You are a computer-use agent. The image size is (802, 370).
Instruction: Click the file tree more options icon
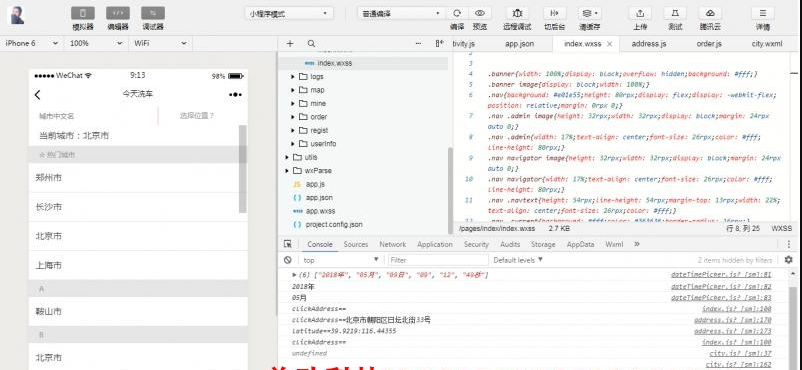[418, 44]
